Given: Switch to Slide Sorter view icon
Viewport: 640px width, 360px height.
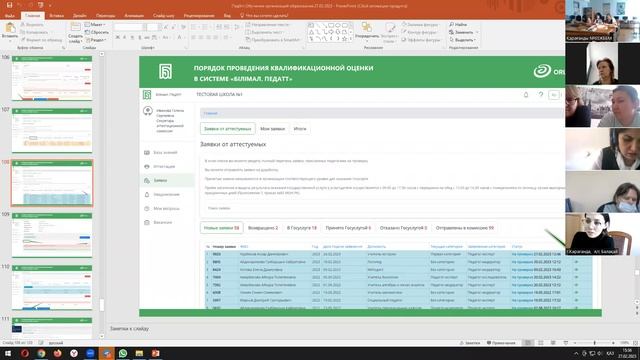Looking at the screenshot, I should coord(541,343).
